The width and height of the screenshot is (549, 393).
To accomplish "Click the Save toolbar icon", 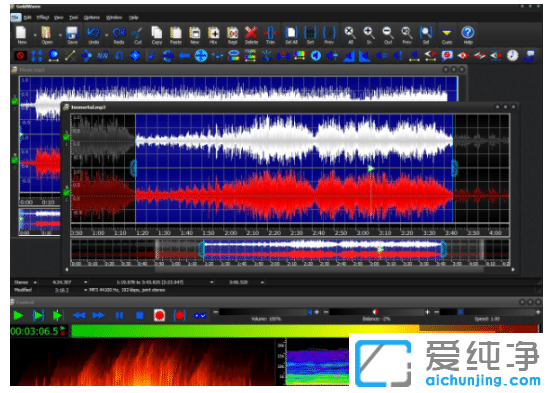I will 72,35.
